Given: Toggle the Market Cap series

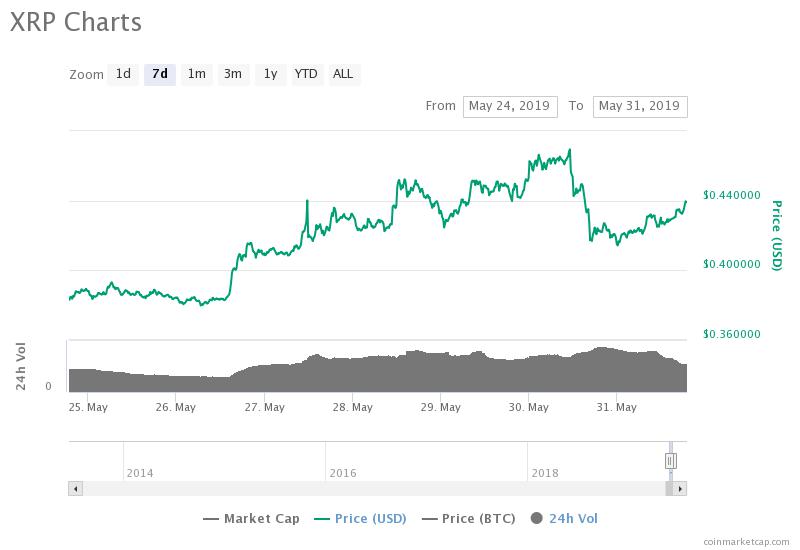Looking at the screenshot, I should tap(251, 519).
